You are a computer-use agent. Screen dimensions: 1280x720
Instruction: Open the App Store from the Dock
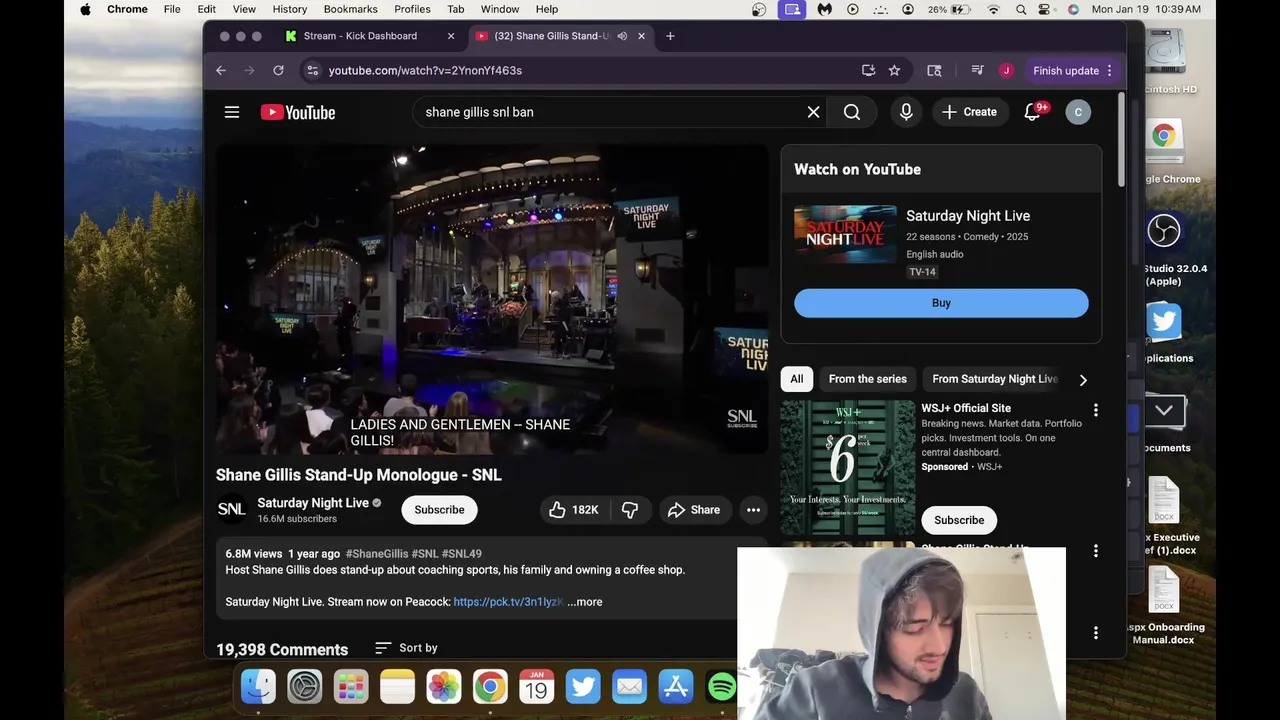pos(676,686)
